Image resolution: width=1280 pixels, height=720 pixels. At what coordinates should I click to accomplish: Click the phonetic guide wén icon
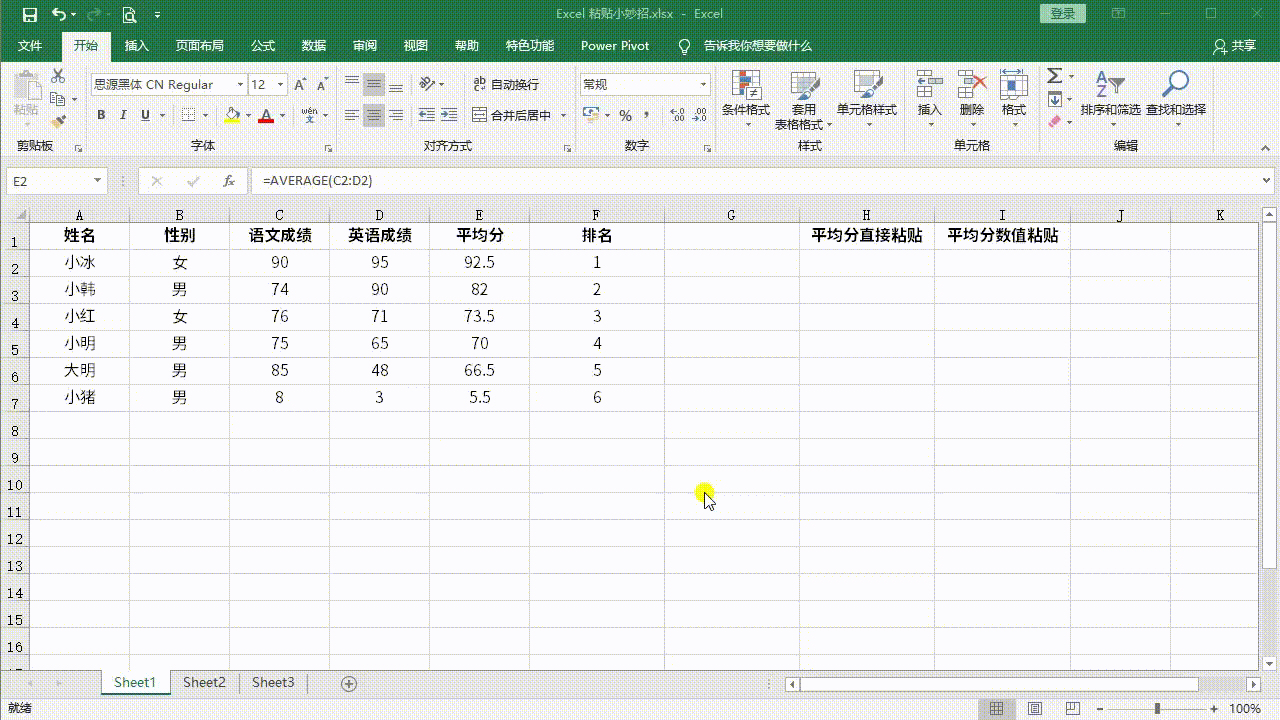coord(309,115)
